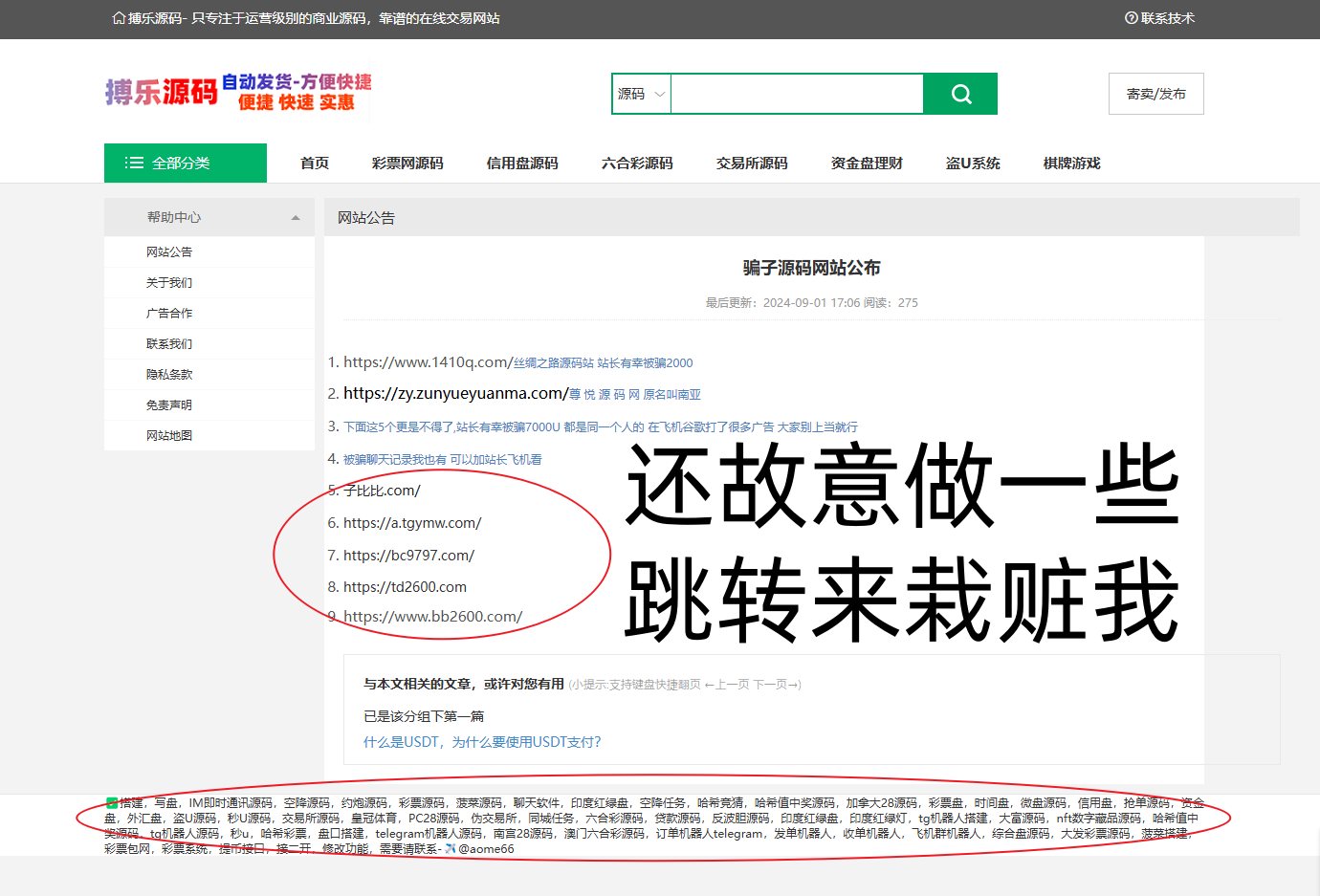Select 盗U系统 in navigation bar

pyautogui.click(x=973, y=164)
